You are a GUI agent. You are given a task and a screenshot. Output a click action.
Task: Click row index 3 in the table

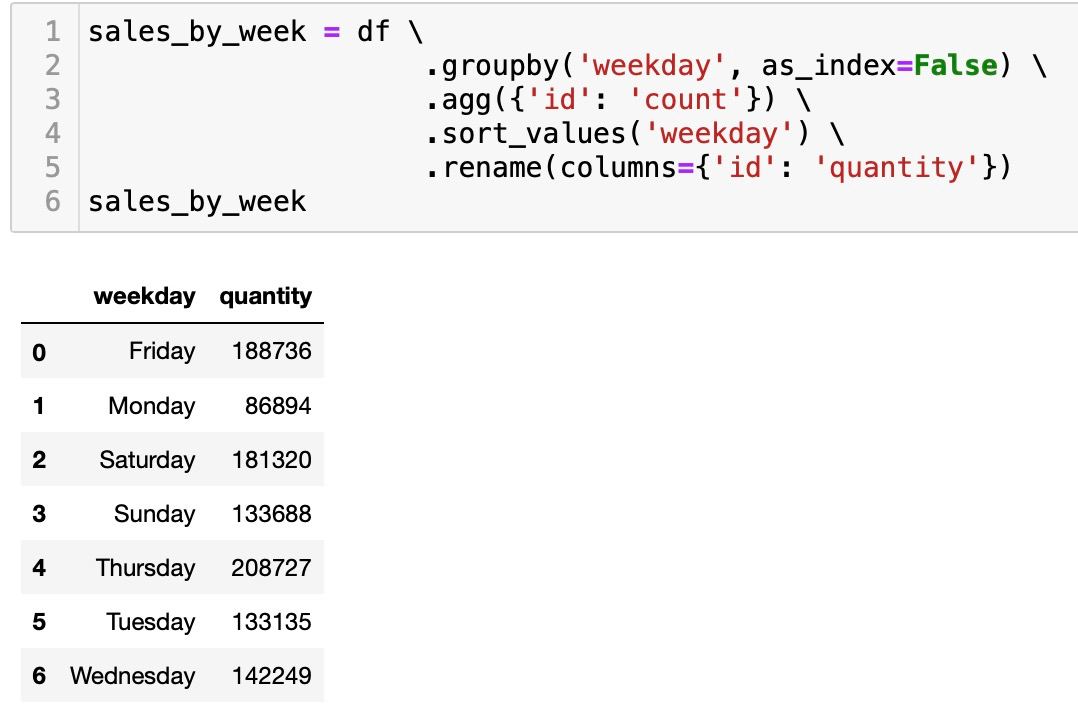(x=39, y=514)
